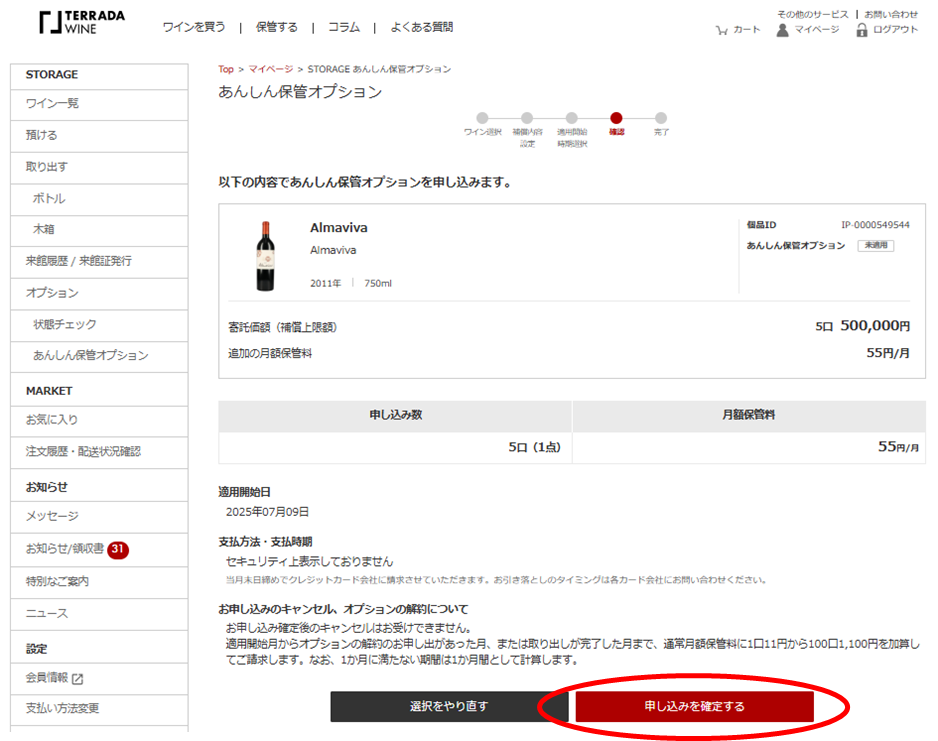Click その他のサービス link
Image resolution: width=938 pixels, height=741 pixels.
[x=812, y=14]
